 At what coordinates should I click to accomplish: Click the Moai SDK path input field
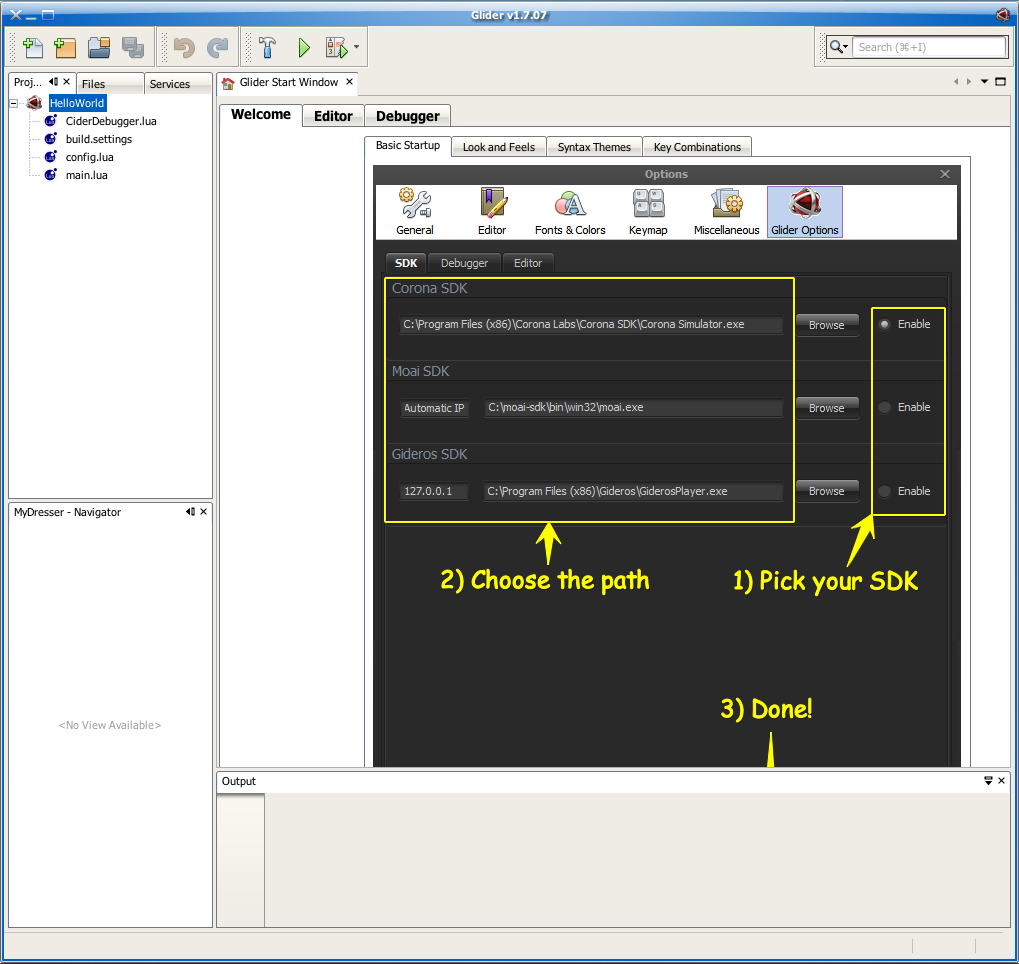(633, 408)
